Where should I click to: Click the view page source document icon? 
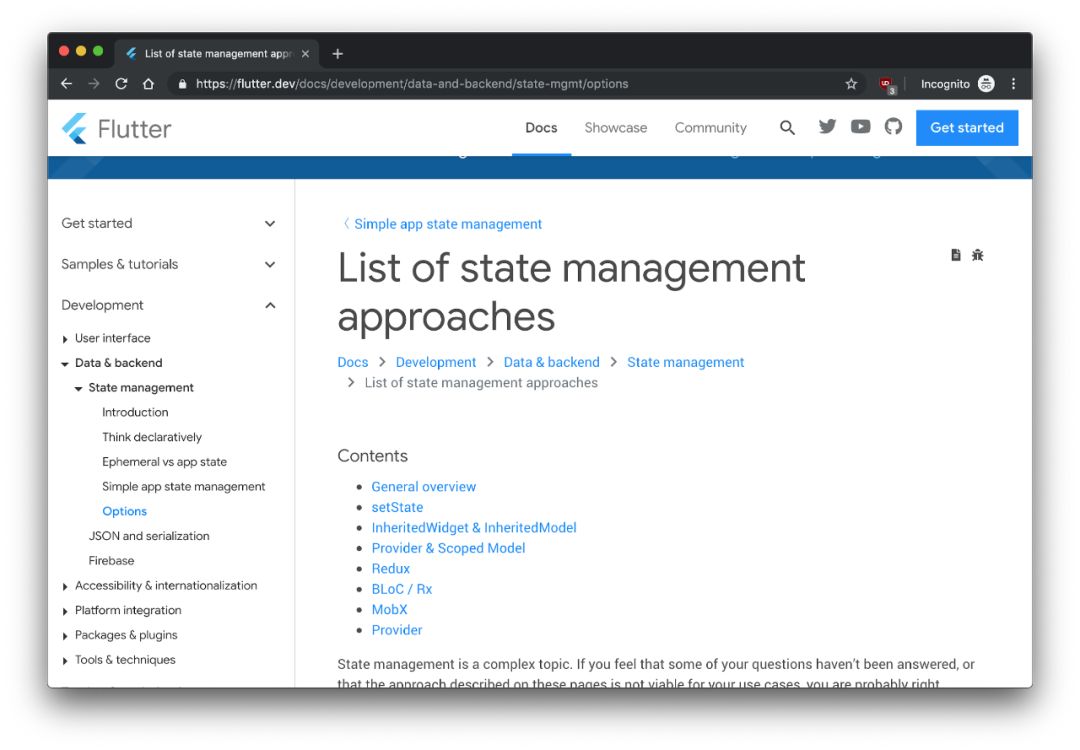[x=956, y=255]
